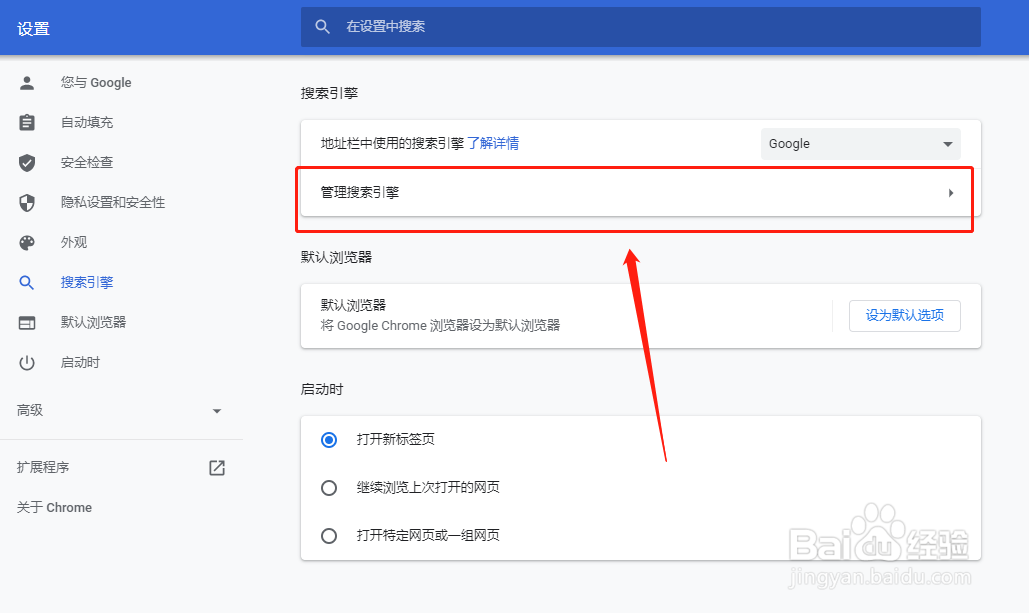The width and height of the screenshot is (1029, 613).
Task: Click the 启动时 power icon
Action: pyautogui.click(x=26, y=362)
